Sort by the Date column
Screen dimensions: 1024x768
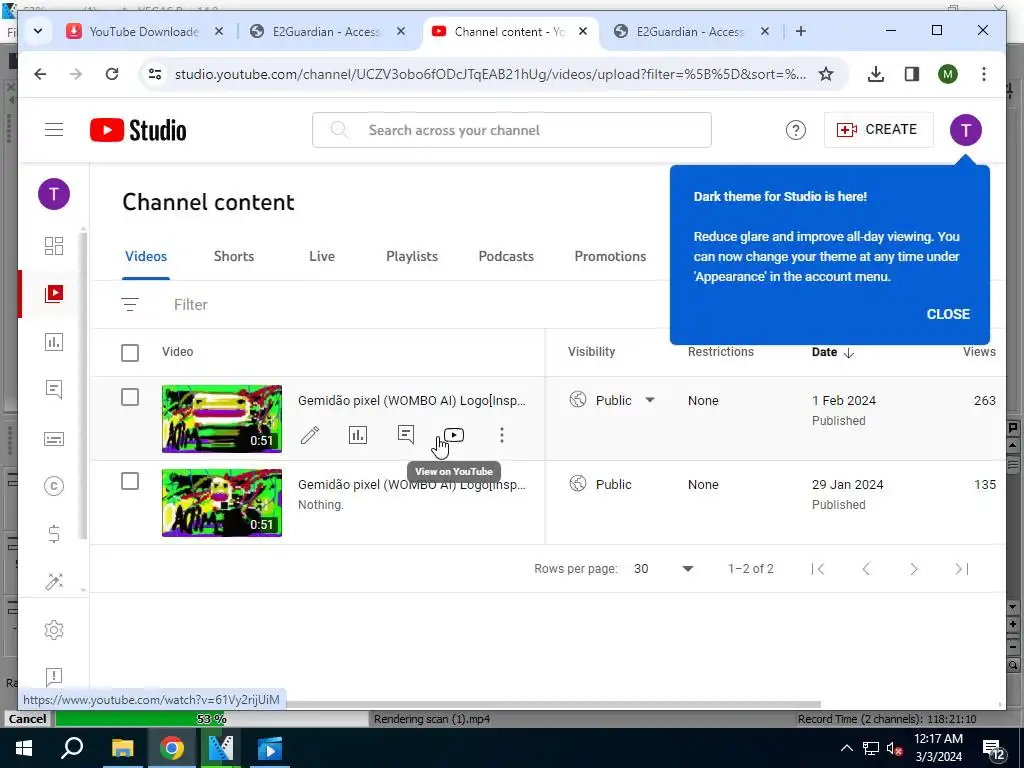(x=832, y=352)
